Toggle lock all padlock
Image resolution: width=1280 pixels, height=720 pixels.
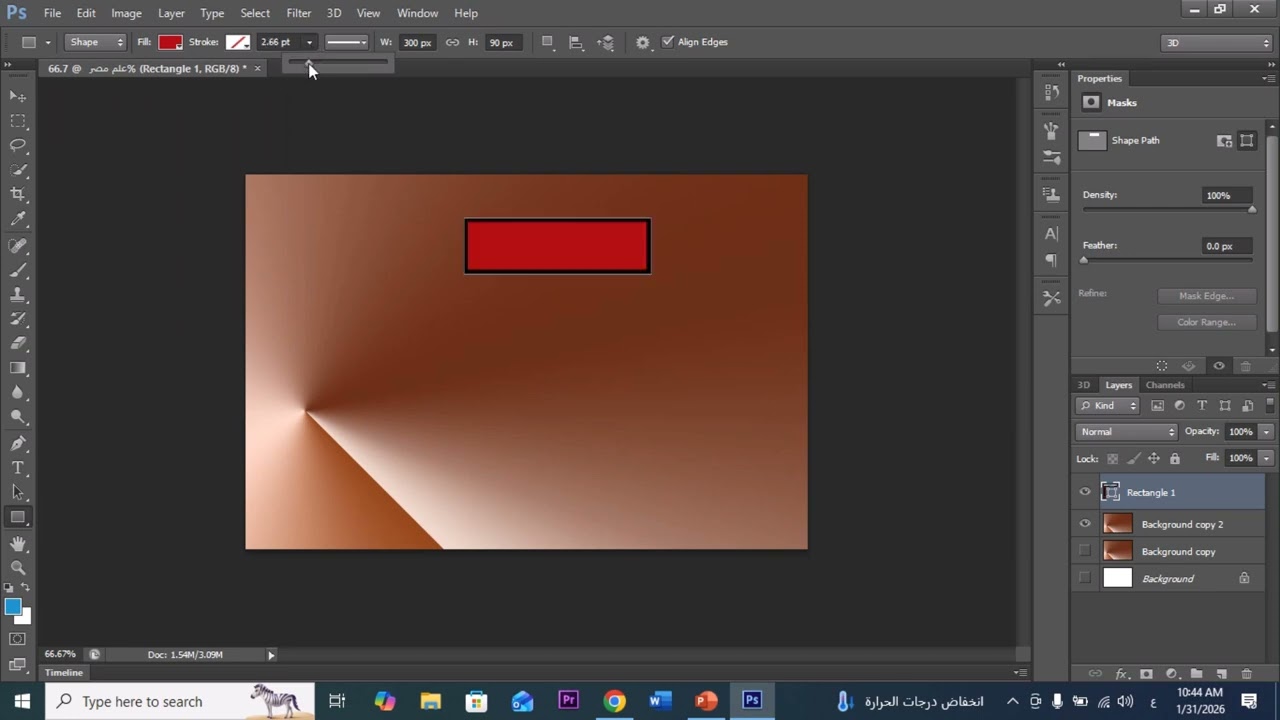1175,458
